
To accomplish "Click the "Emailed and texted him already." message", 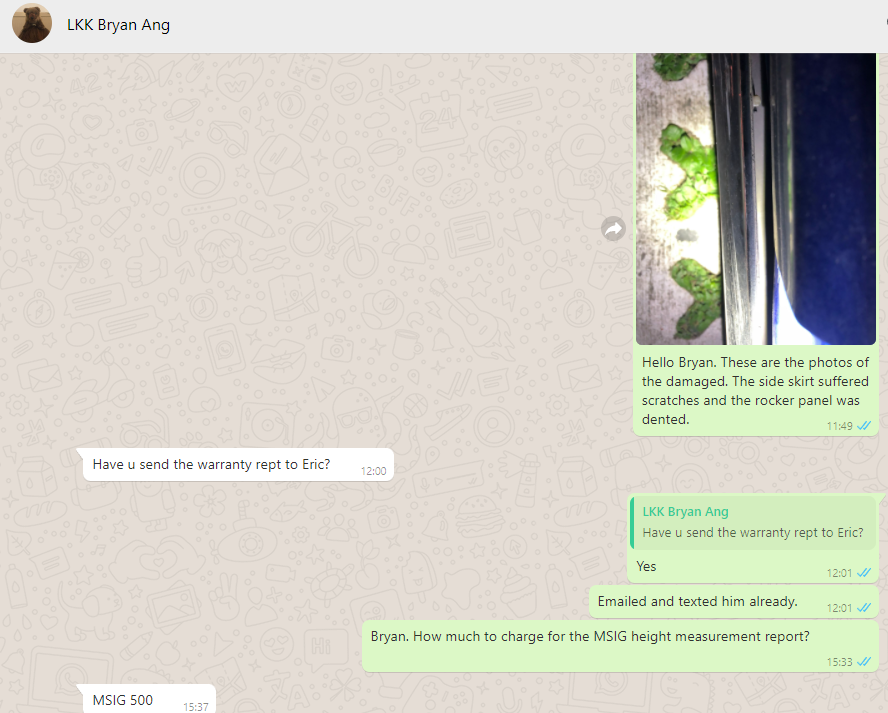I will pyautogui.click(x=697, y=601).
